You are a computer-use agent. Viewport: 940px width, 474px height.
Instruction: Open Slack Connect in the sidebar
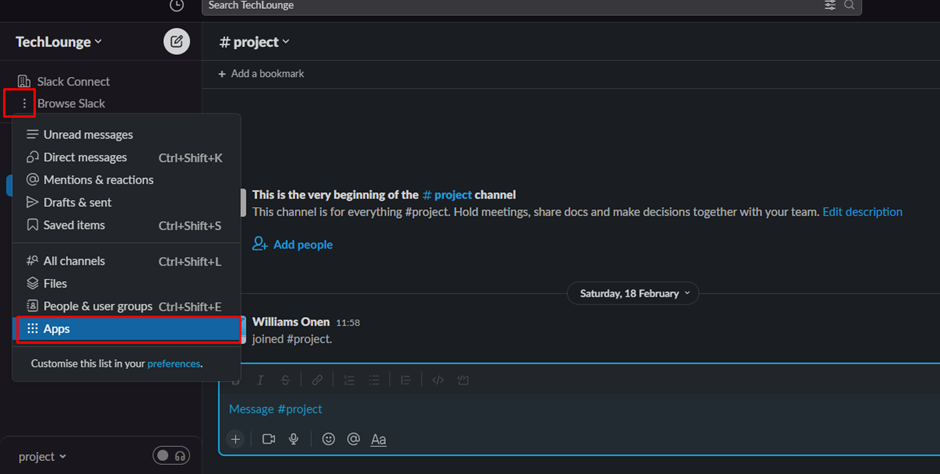[73, 81]
